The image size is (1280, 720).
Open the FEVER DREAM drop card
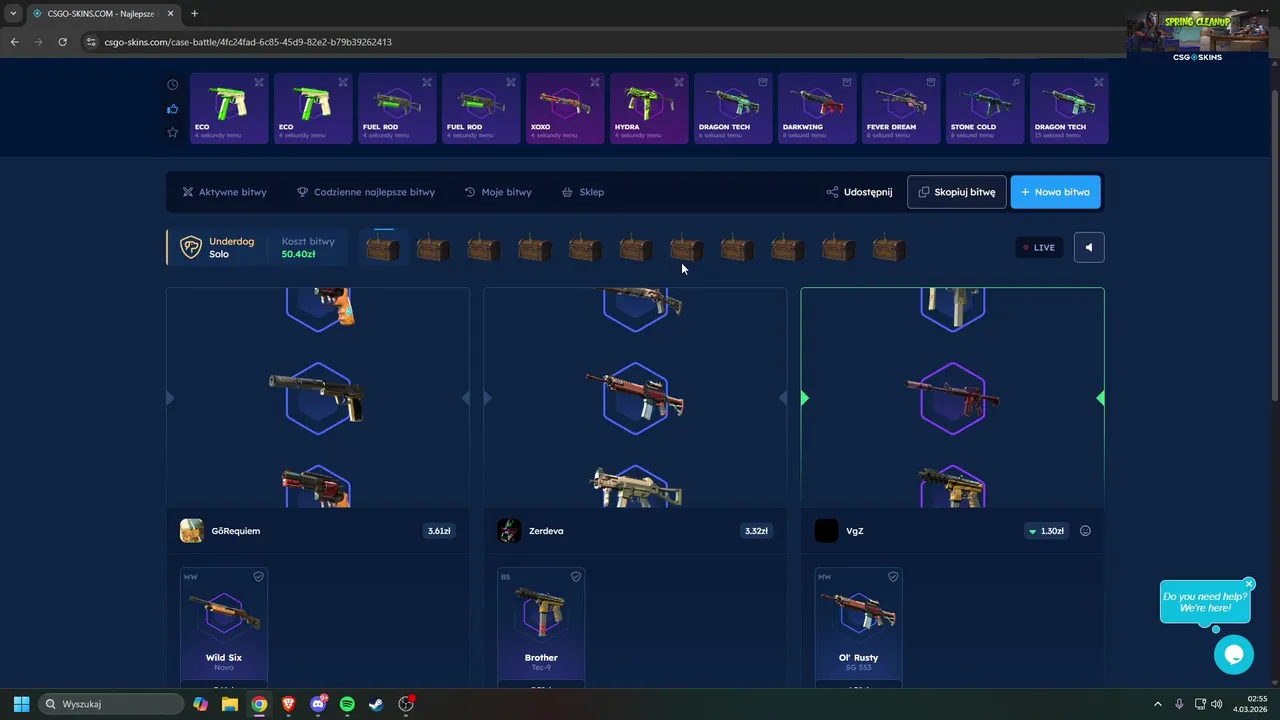coord(901,108)
